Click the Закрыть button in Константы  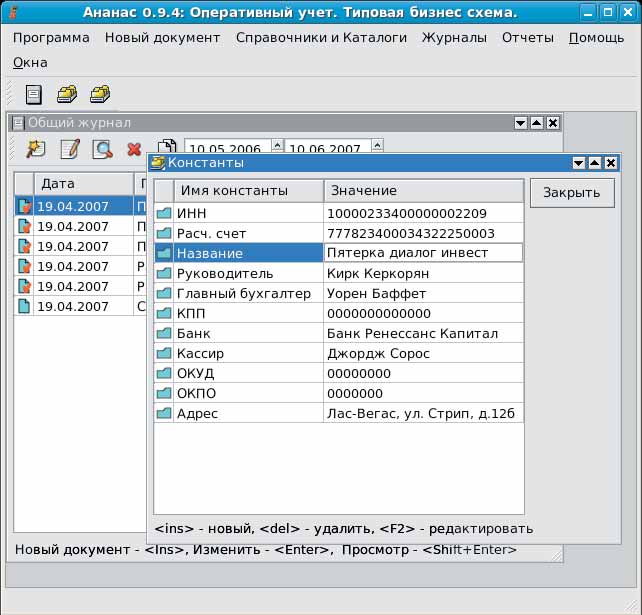coord(572,192)
